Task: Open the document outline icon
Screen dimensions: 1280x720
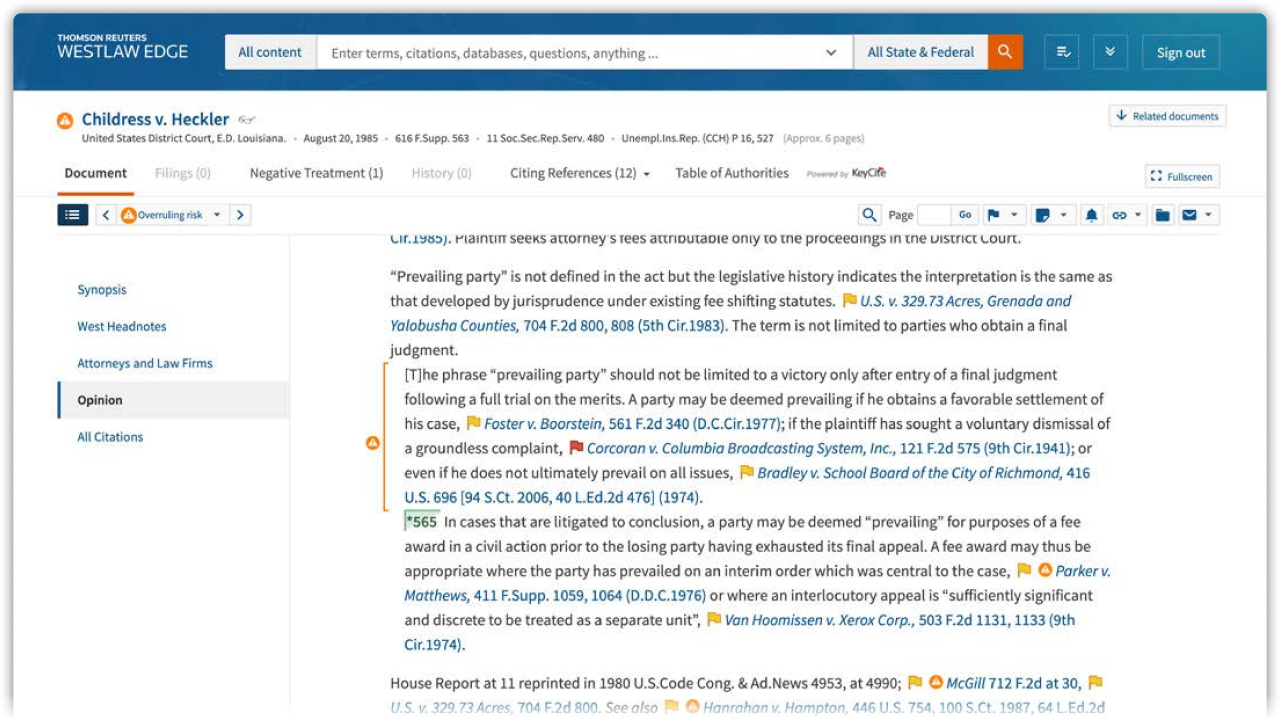Action: (x=72, y=214)
